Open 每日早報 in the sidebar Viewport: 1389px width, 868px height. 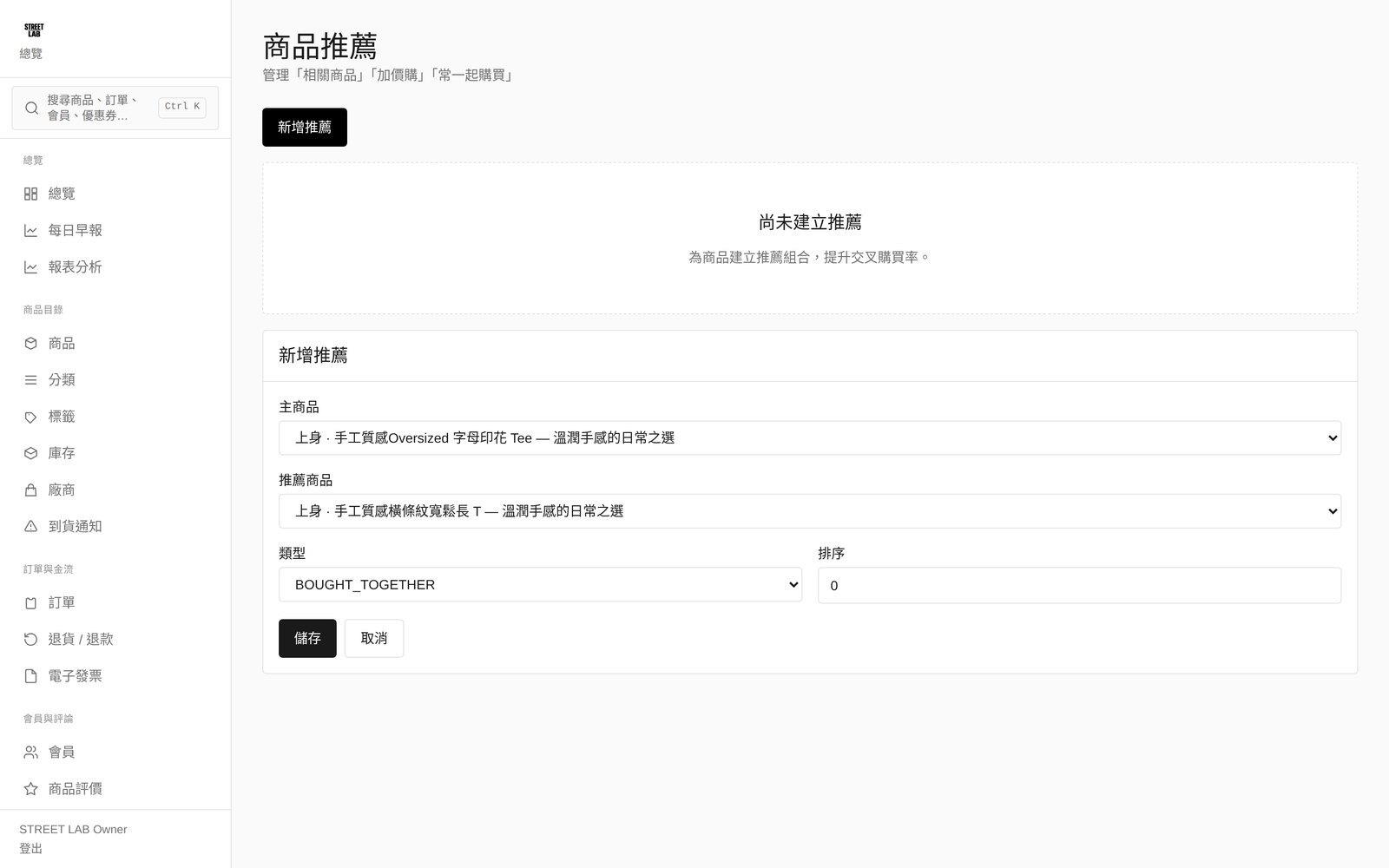coord(115,230)
